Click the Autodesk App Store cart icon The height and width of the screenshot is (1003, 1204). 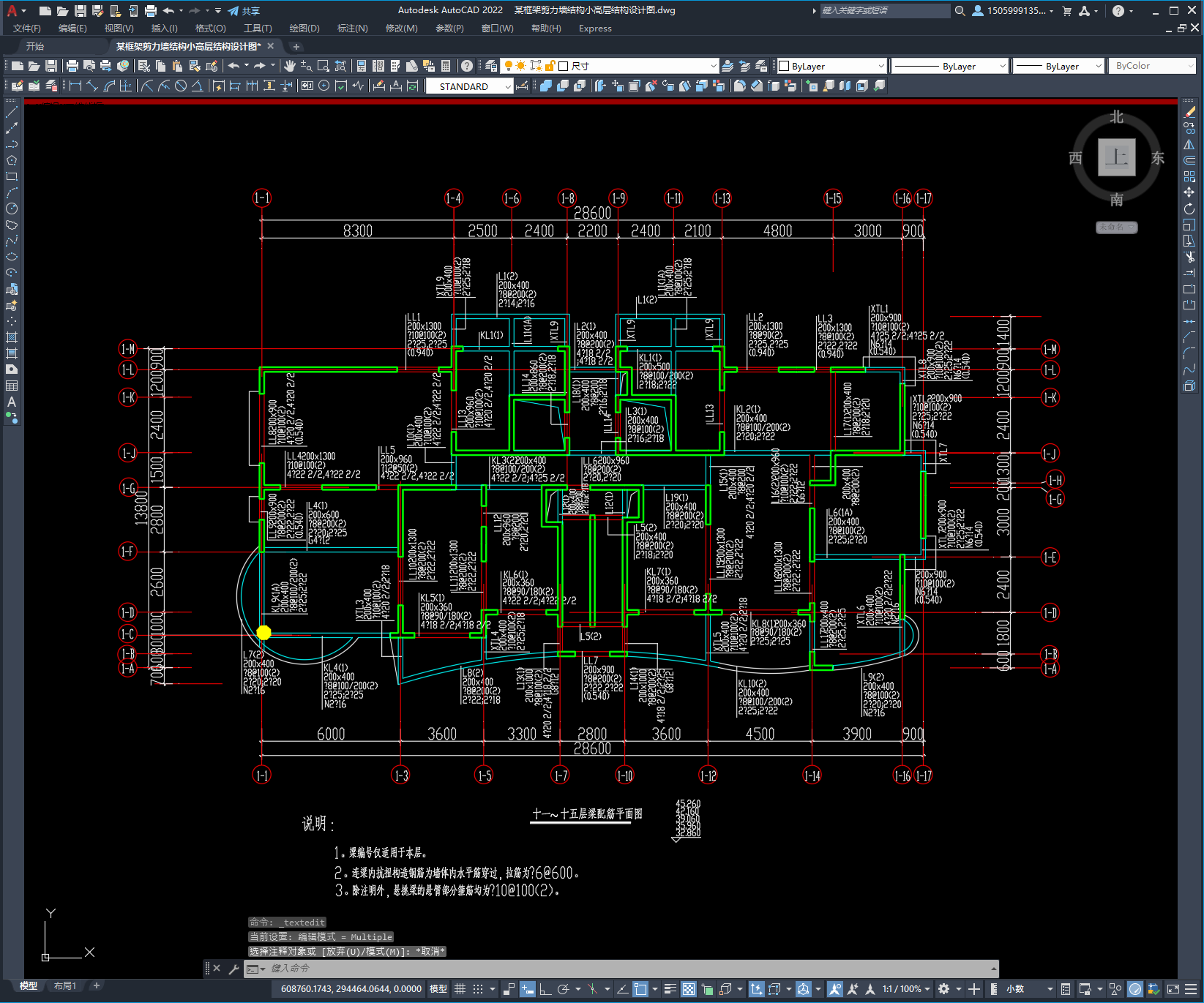pyautogui.click(x=1066, y=10)
